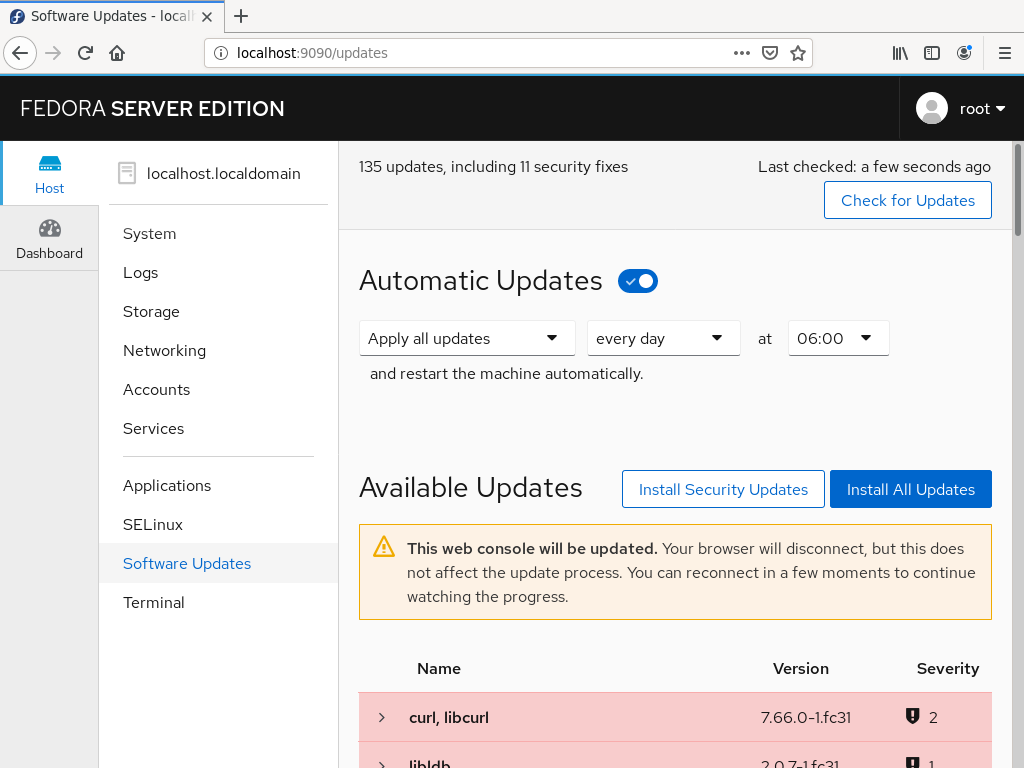This screenshot has width=1024, height=768.
Task: Click Install All Updates button
Action: [x=910, y=489]
